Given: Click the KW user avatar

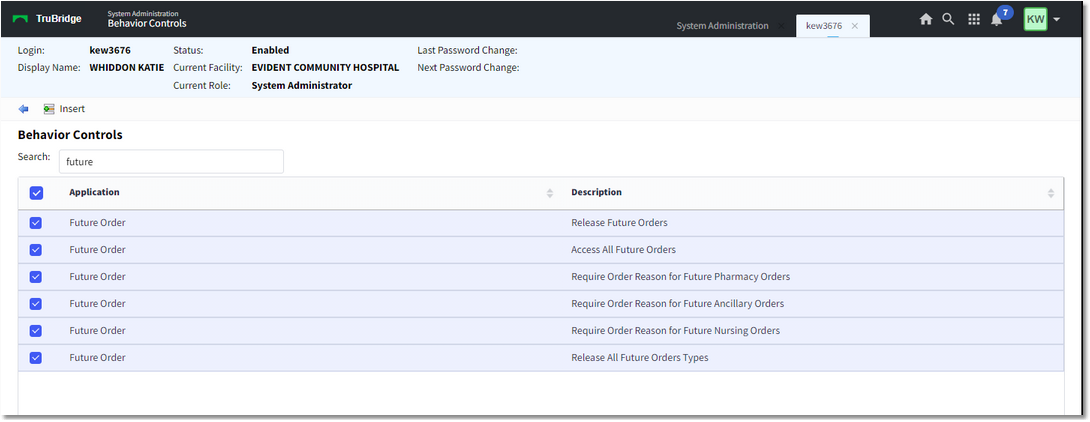Looking at the screenshot, I should tap(1035, 19).
